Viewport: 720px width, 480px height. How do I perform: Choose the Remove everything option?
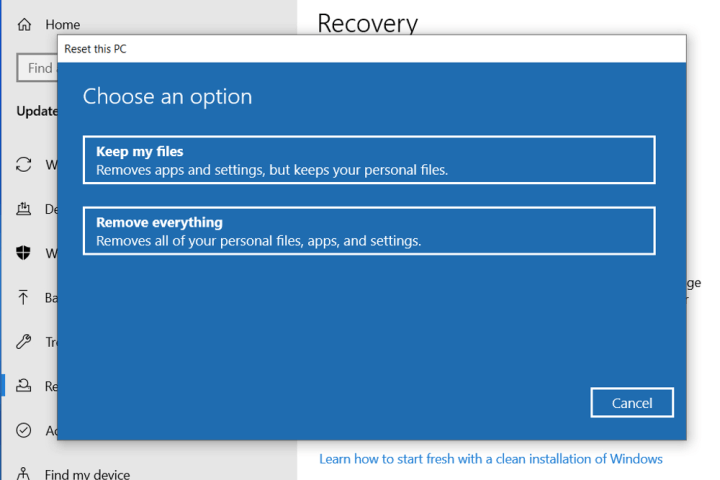(369, 231)
